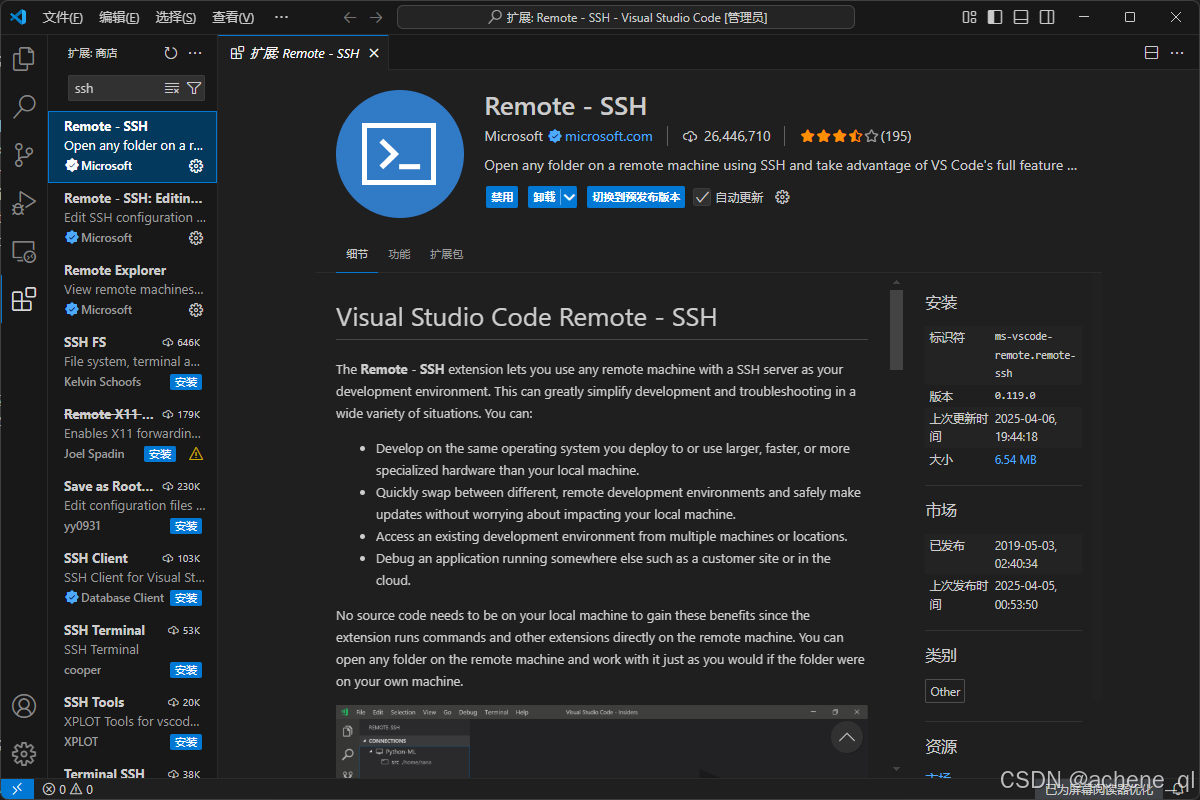The width and height of the screenshot is (1200, 800).
Task: Open manage gear for Remote - SSH list item
Action: pos(196,166)
